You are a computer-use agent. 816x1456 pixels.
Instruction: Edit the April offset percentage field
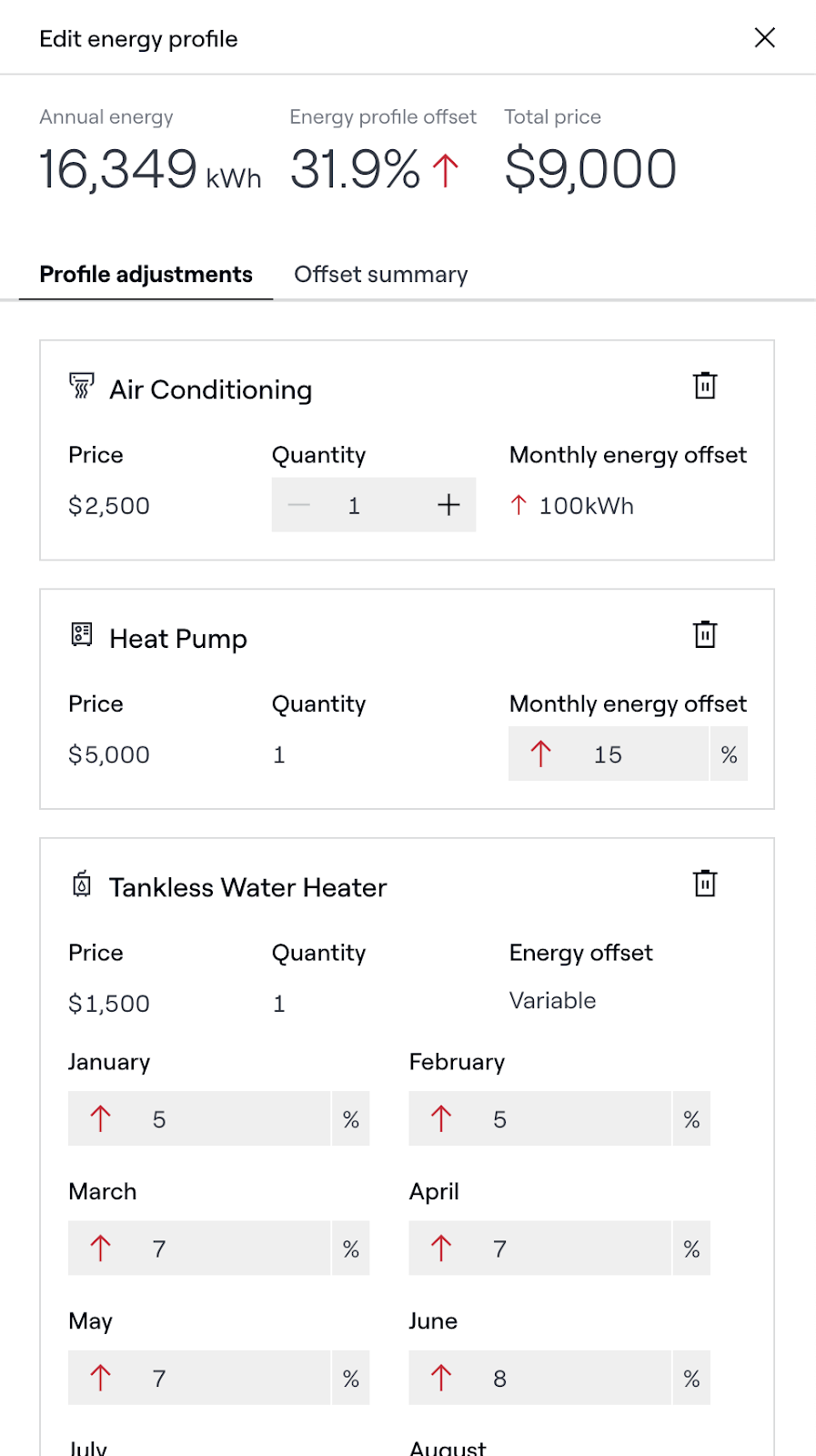tap(564, 1249)
